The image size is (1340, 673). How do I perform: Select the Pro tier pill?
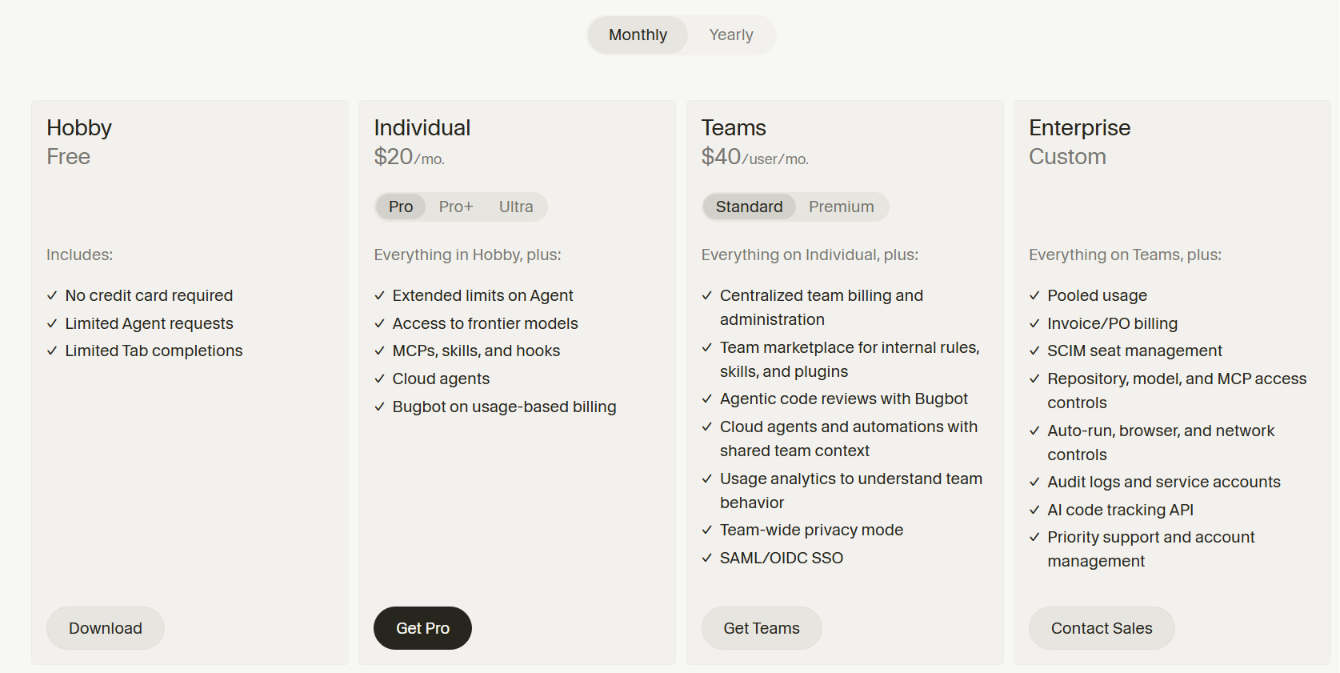[401, 207]
